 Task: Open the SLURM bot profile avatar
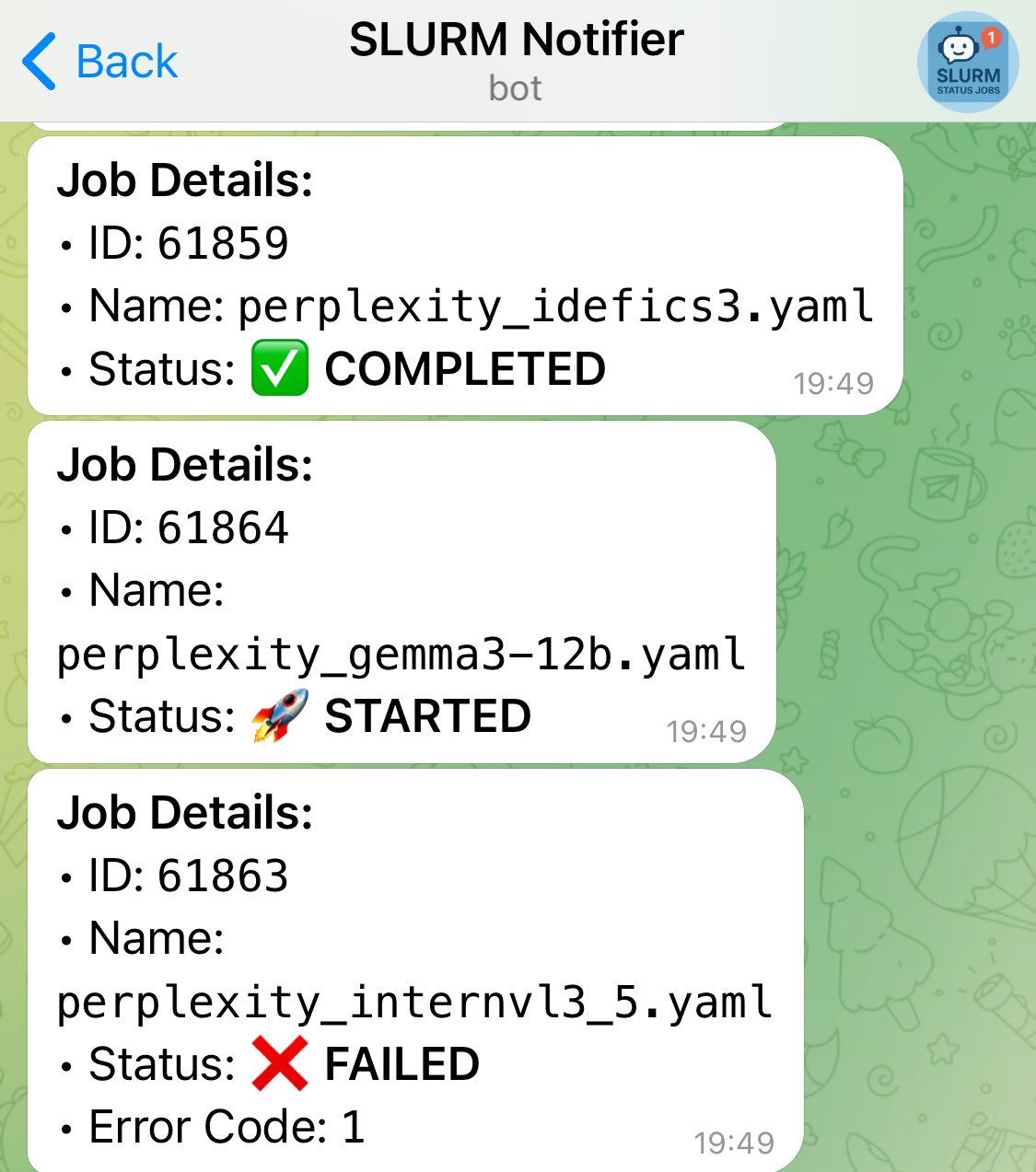[x=967, y=63]
